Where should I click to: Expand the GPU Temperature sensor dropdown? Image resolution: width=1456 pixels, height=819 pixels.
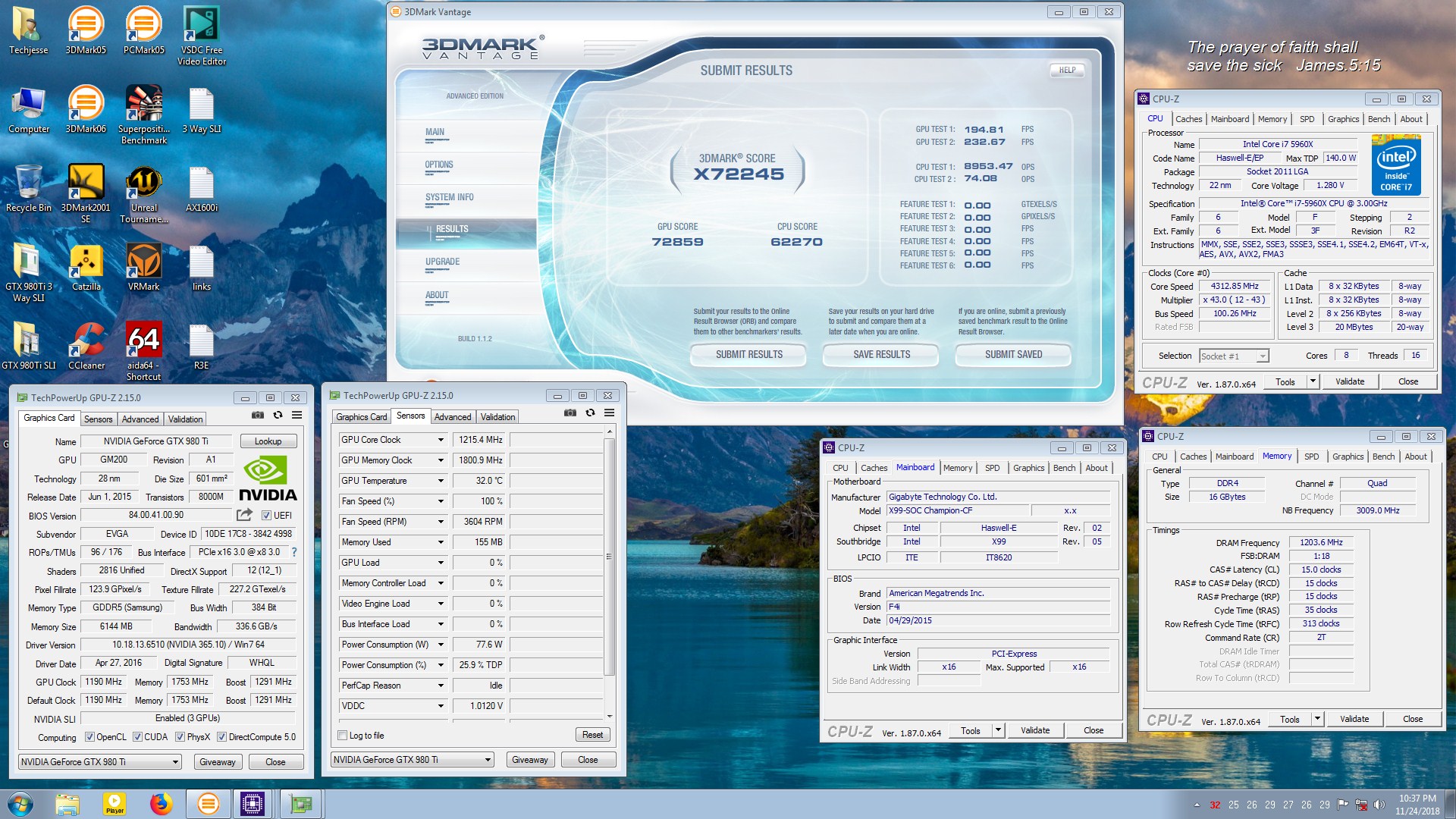click(x=441, y=481)
